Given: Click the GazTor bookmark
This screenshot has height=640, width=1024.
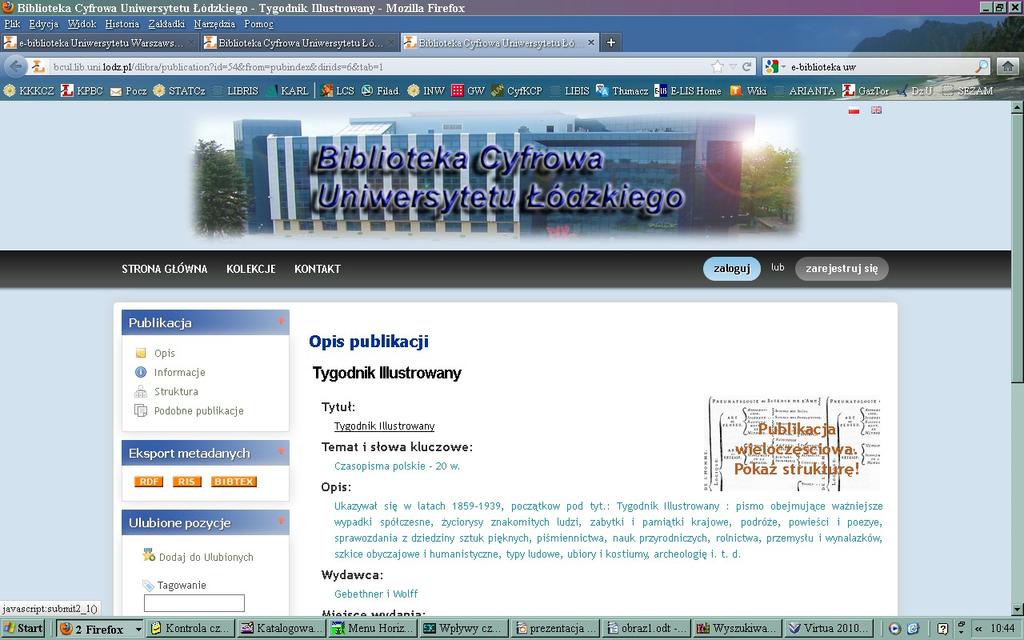Looking at the screenshot, I should click(866, 91).
